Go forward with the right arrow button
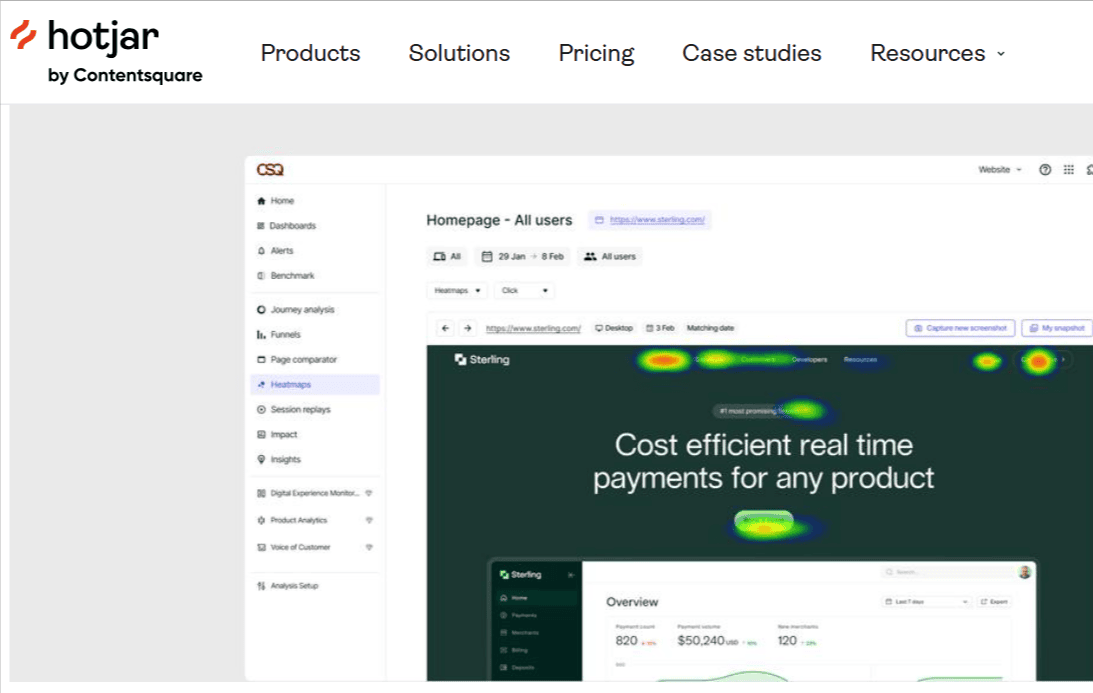 point(468,328)
